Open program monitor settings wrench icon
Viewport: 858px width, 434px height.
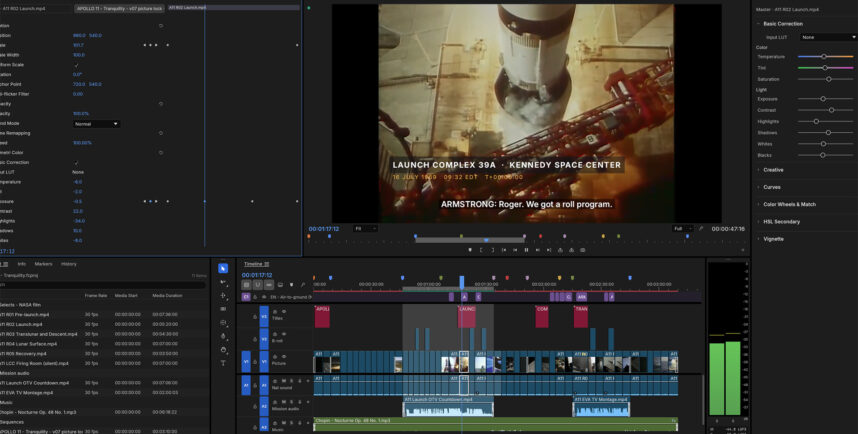pyautogui.click(x=701, y=229)
